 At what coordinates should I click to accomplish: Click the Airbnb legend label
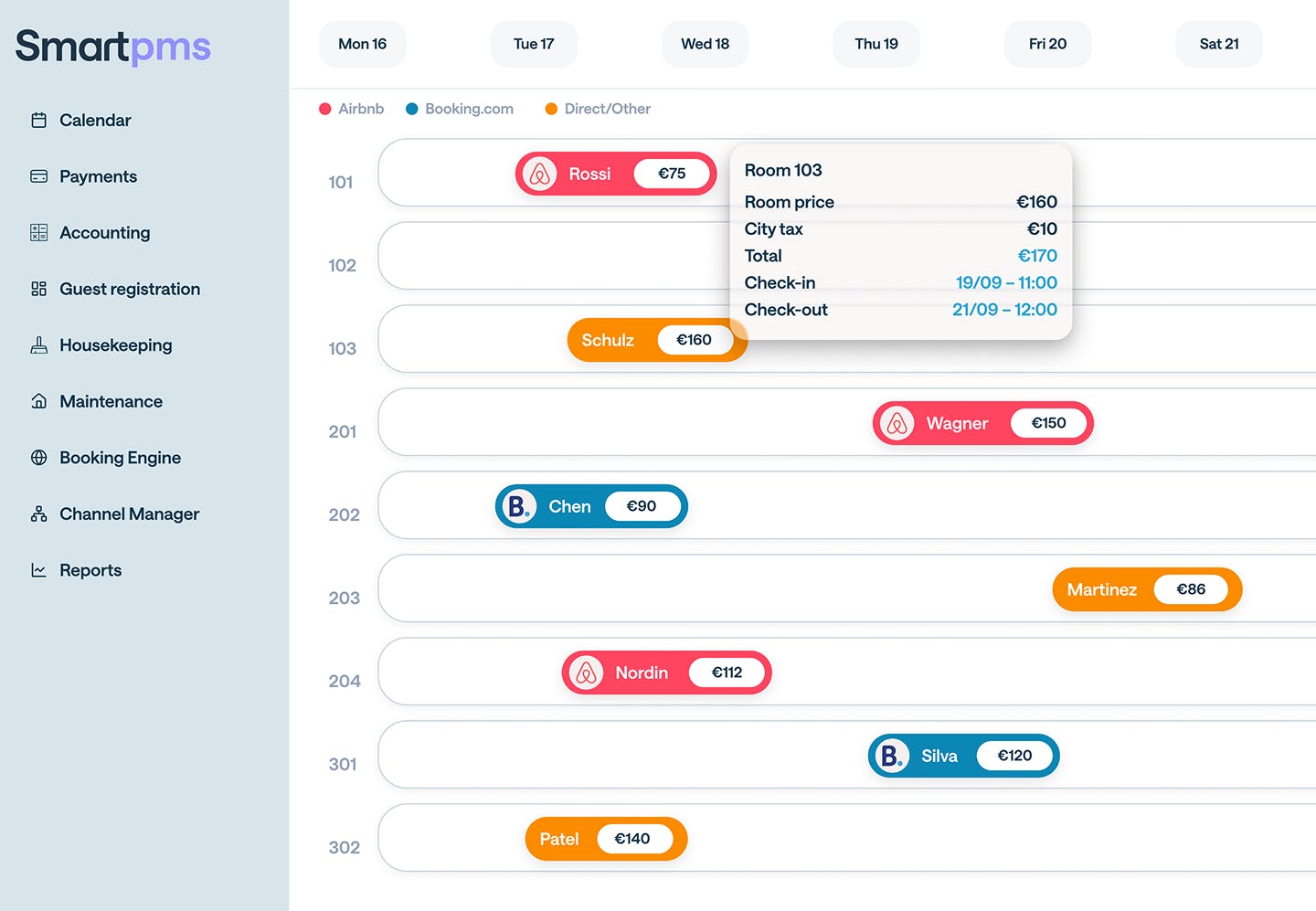361,109
